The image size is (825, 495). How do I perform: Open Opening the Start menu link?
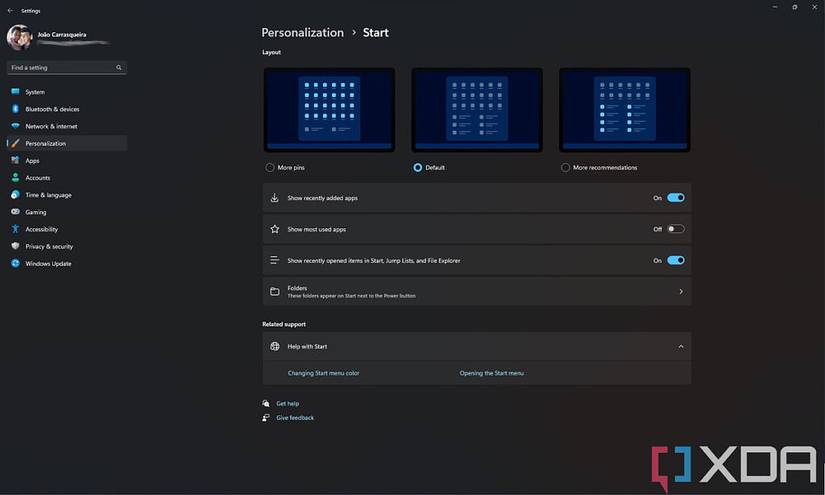click(491, 373)
